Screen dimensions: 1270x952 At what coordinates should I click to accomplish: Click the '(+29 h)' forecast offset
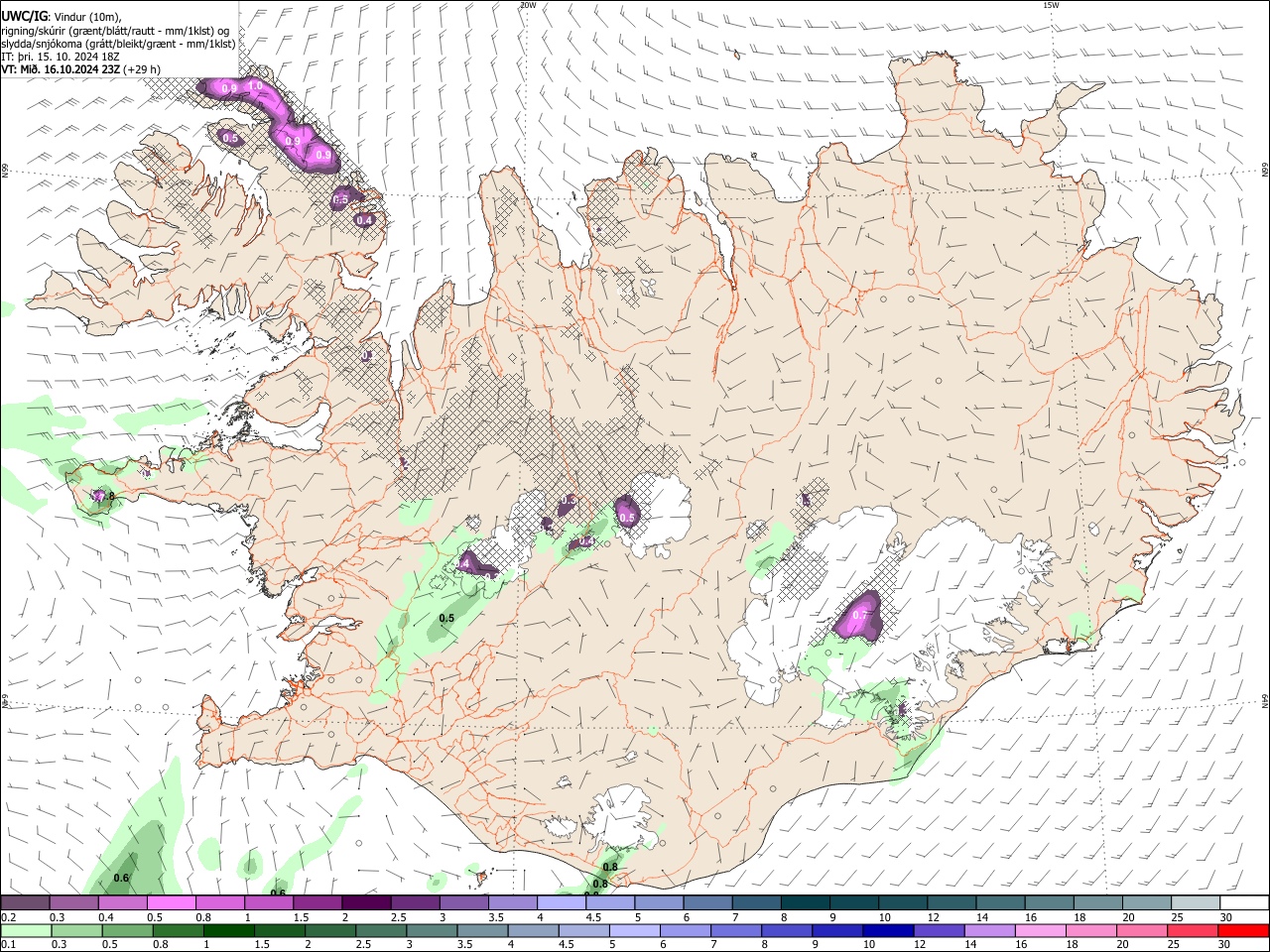[x=143, y=69]
